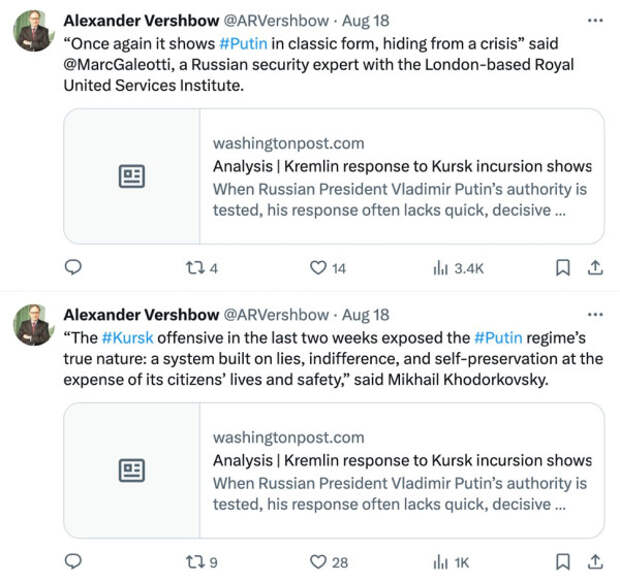Click the #Putin hashtag in the first tweet
This screenshot has width=620, height=583.
pos(243,45)
